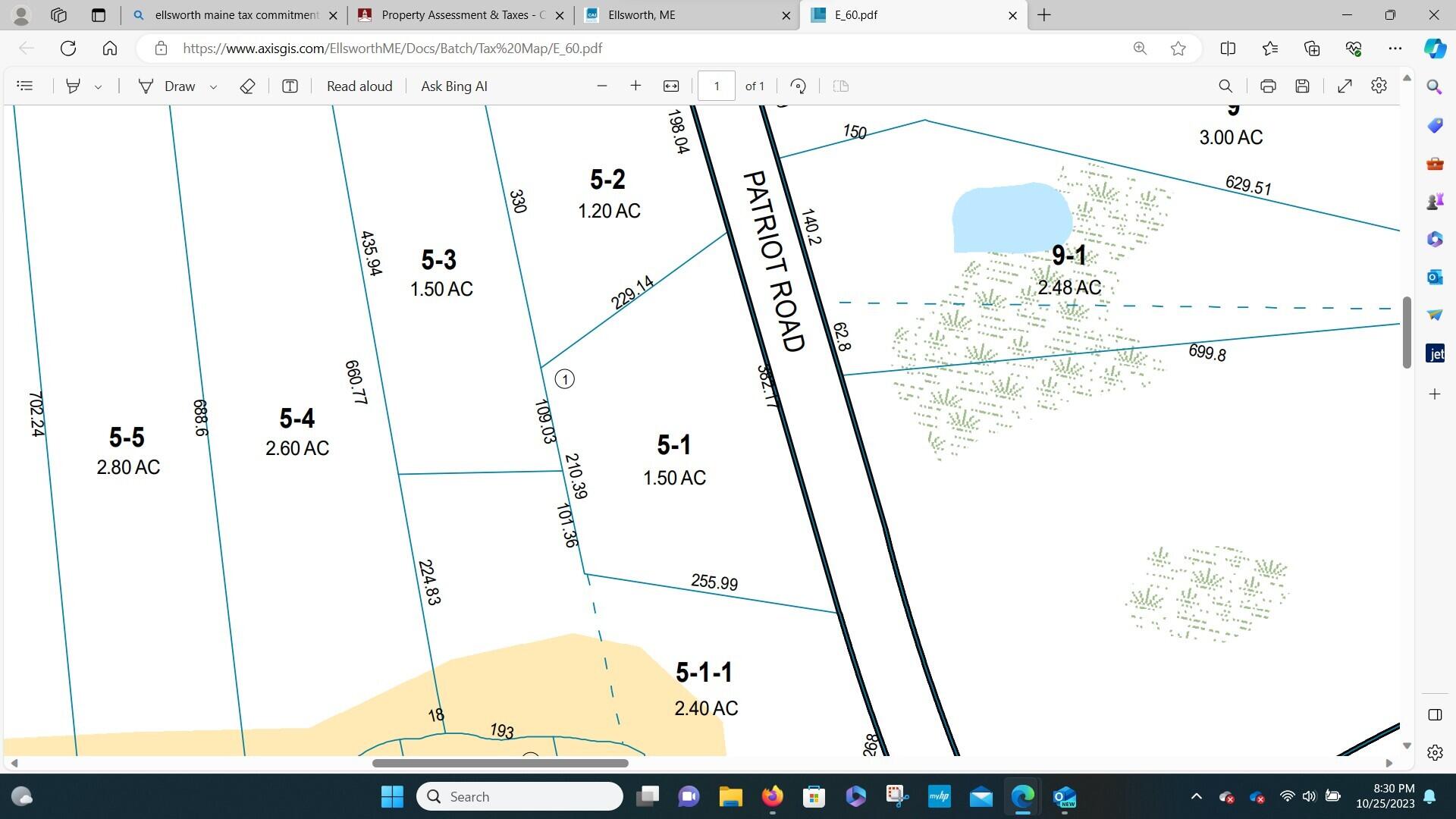
Task: Toggle the Draw tool on
Action: (x=168, y=86)
